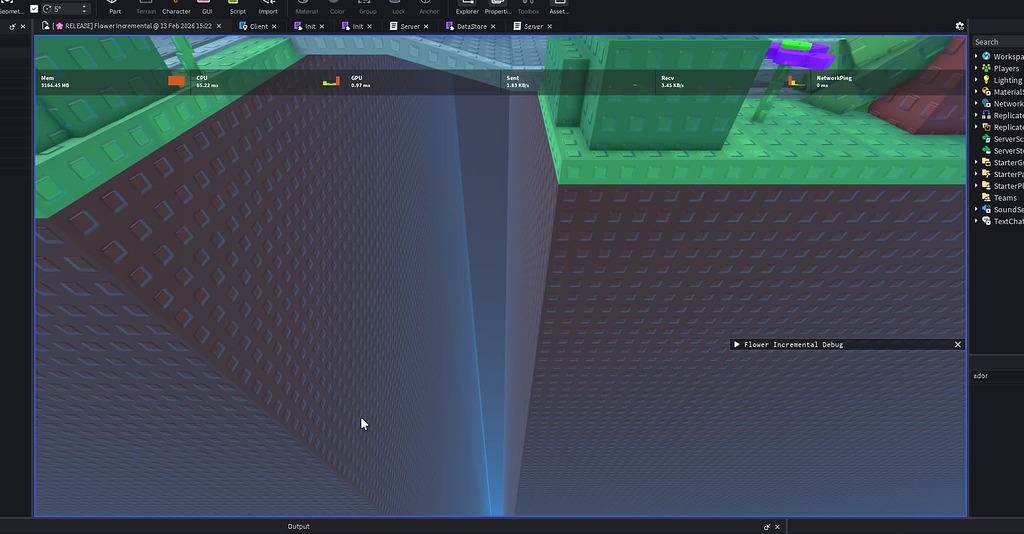Toggle the Properties panel button
The height and width of the screenshot is (534, 1024).
pyautogui.click(x=498, y=7)
